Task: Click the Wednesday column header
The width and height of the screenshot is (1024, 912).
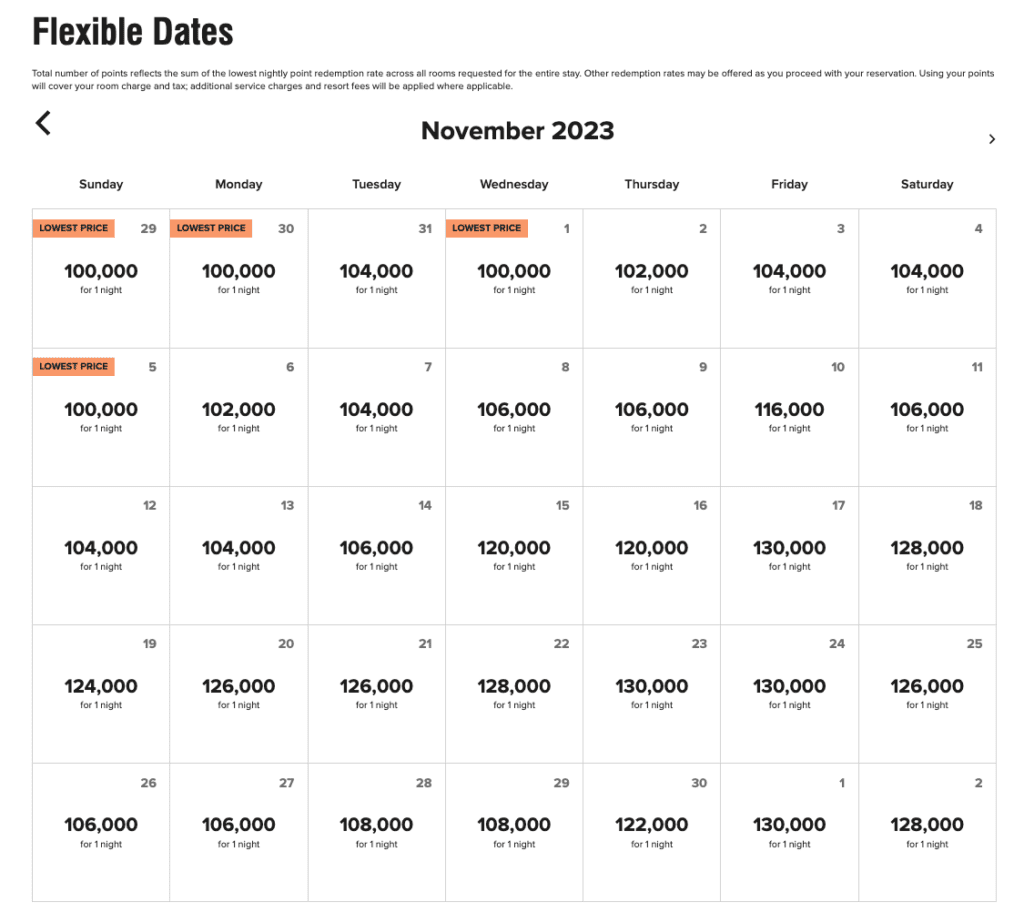Action: tap(513, 184)
